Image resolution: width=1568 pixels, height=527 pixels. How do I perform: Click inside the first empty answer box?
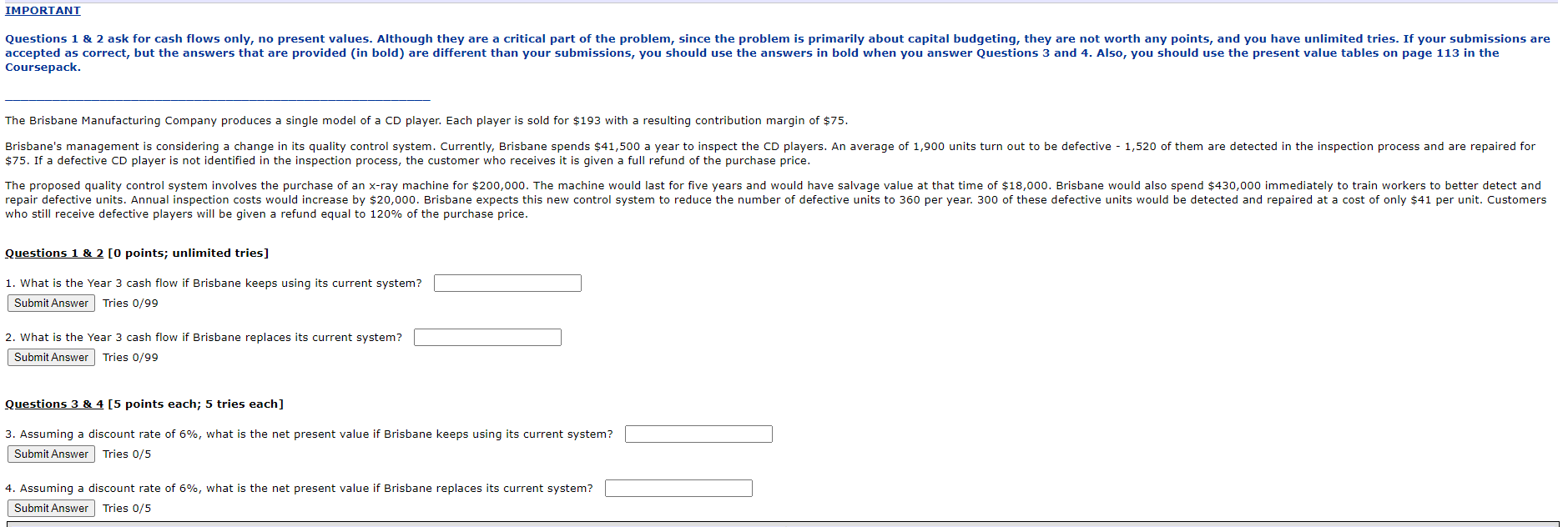[507, 283]
